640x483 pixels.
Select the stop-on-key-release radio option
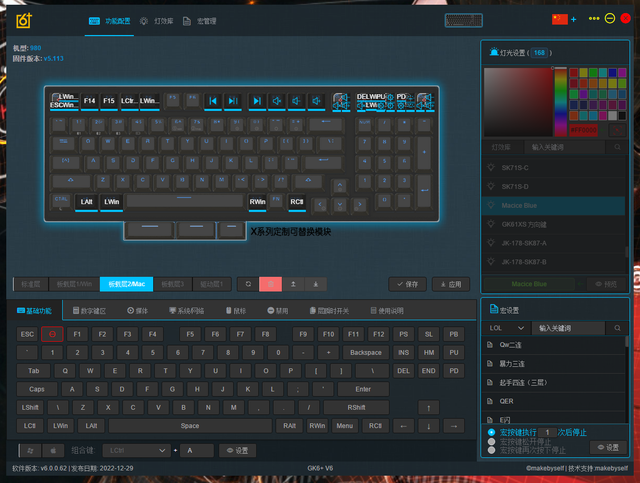491,441
